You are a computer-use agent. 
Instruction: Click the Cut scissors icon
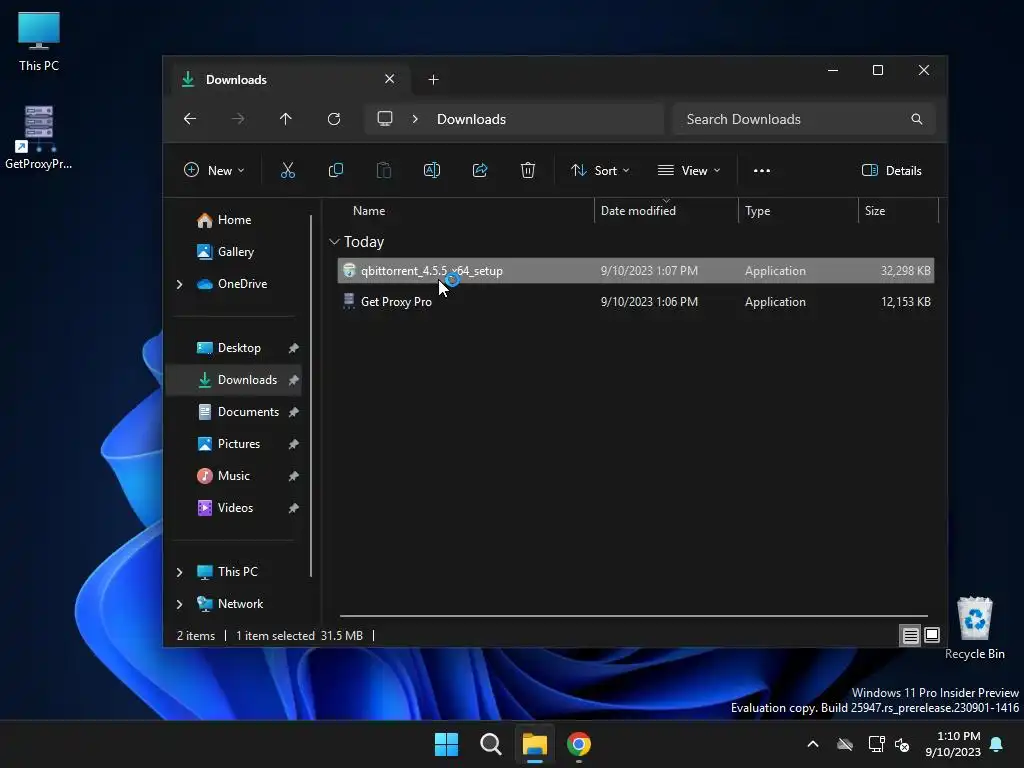click(287, 170)
